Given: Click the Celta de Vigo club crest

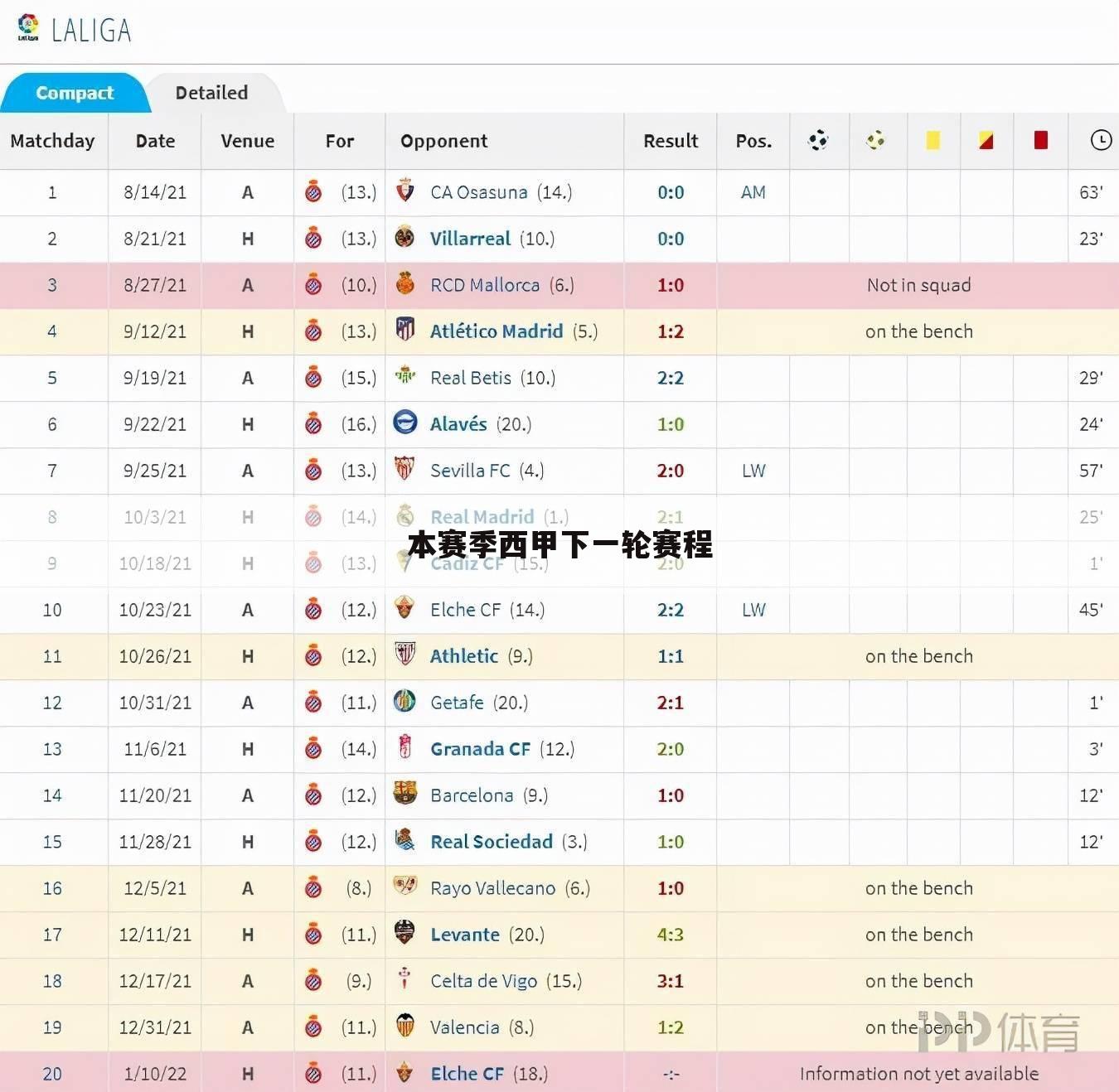Looking at the screenshot, I should 404,980.
